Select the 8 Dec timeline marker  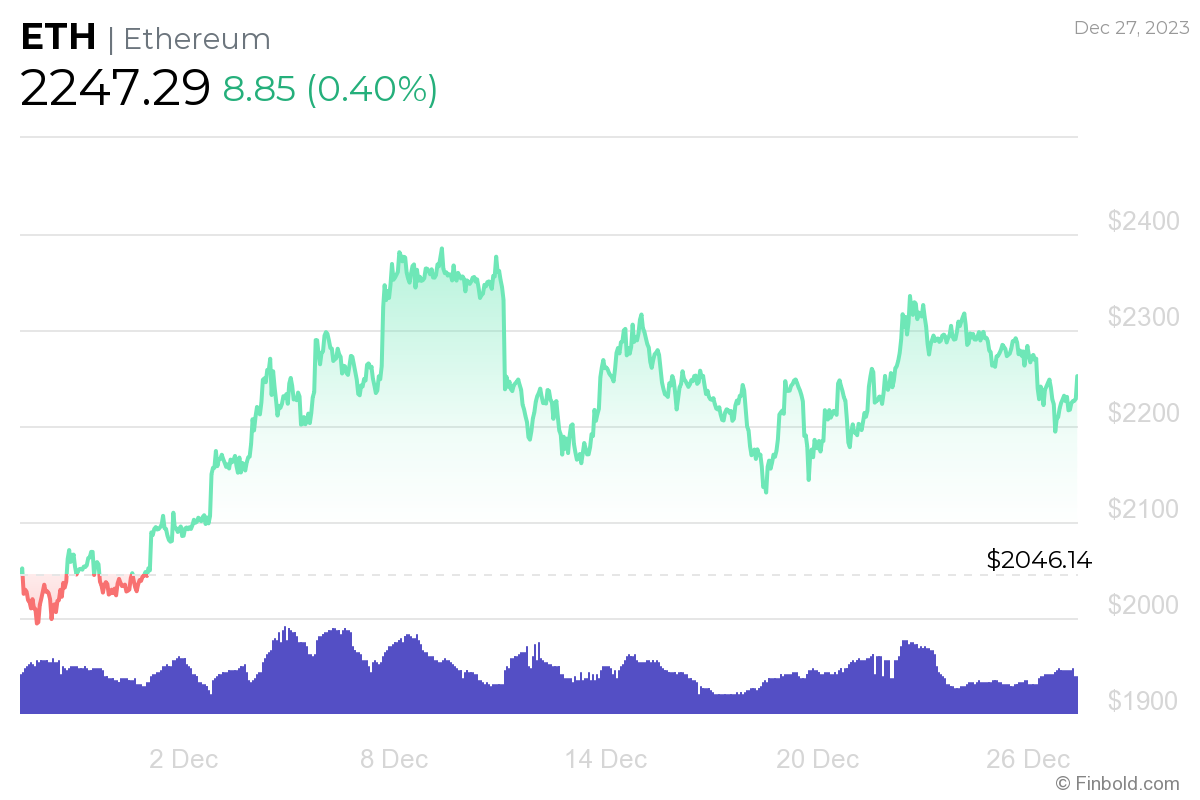click(394, 759)
